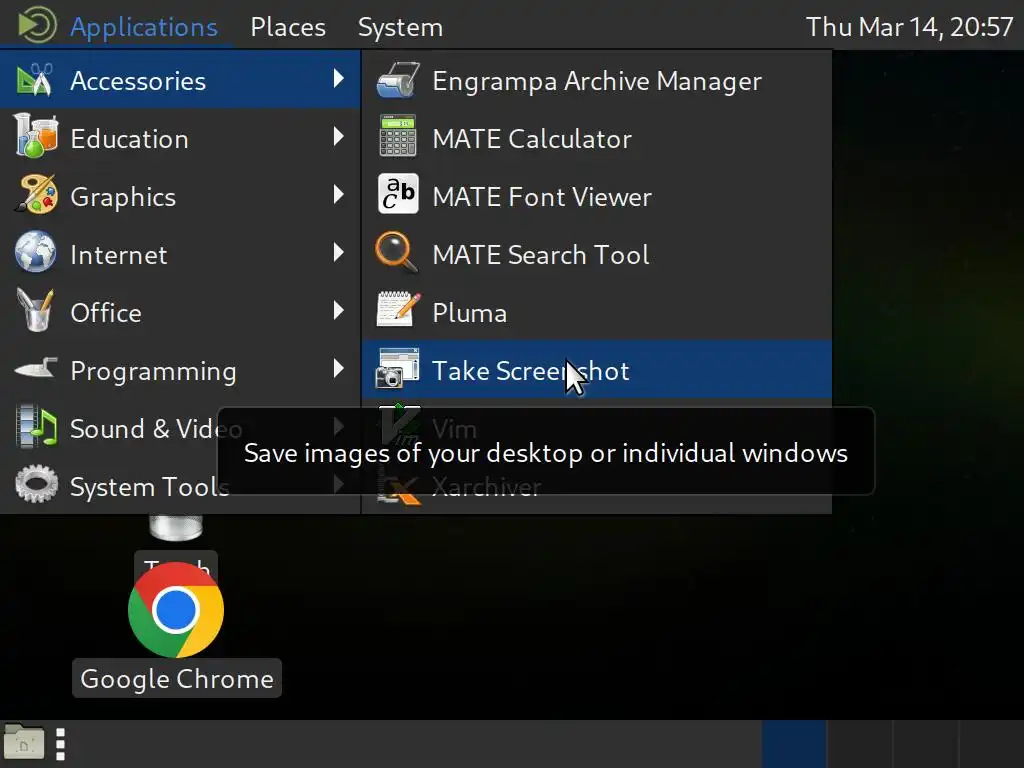
Task: Click the MATE Calculator icon
Action: coord(398,136)
